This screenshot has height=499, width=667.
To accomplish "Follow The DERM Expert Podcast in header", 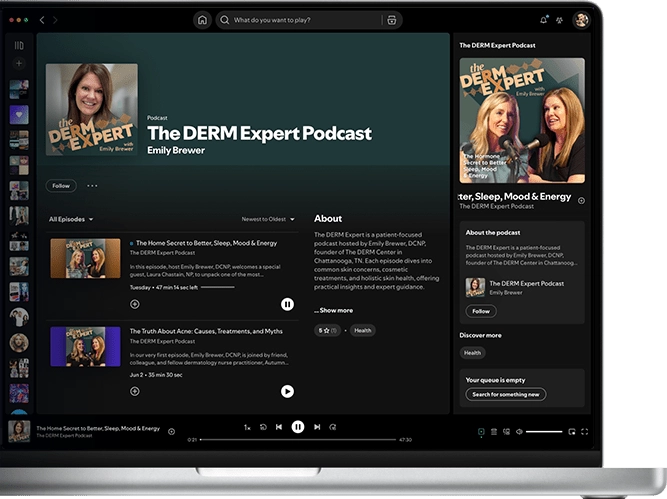I will 60,185.
